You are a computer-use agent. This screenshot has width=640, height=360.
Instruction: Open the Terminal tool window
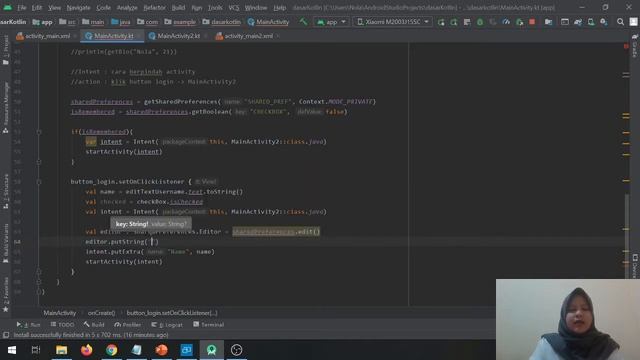[x=209, y=324]
